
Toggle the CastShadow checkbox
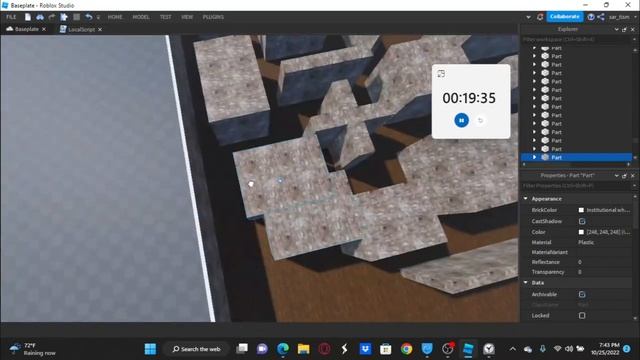point(582,221)
